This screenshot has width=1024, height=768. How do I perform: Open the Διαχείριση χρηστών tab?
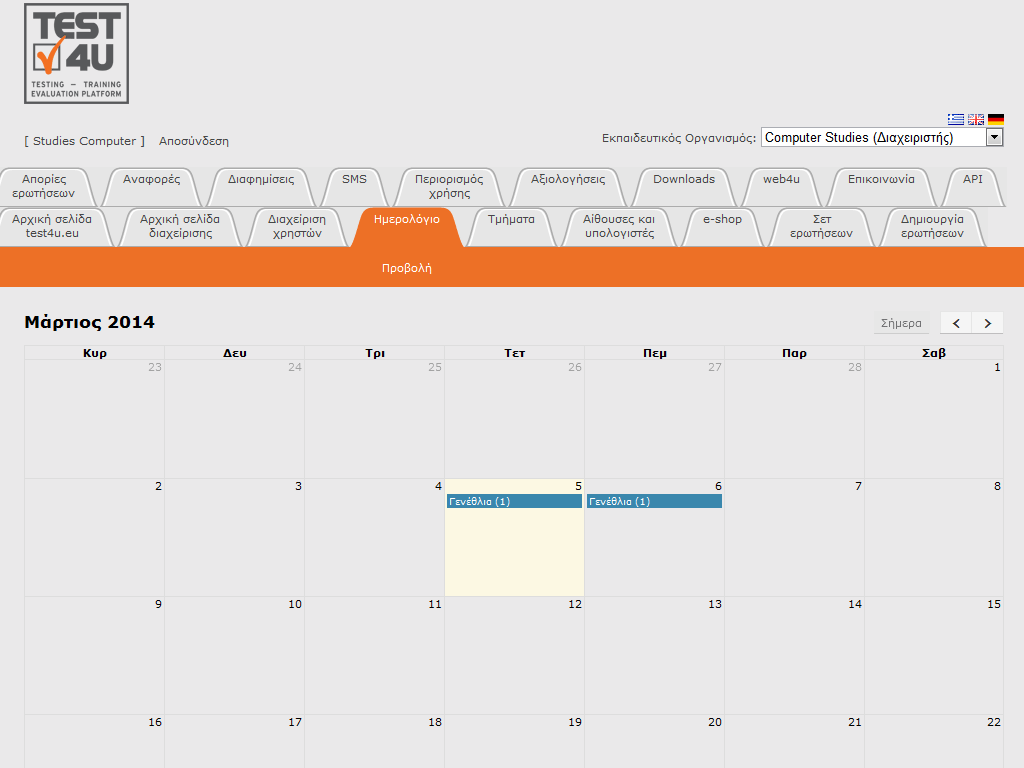(297, 226)
